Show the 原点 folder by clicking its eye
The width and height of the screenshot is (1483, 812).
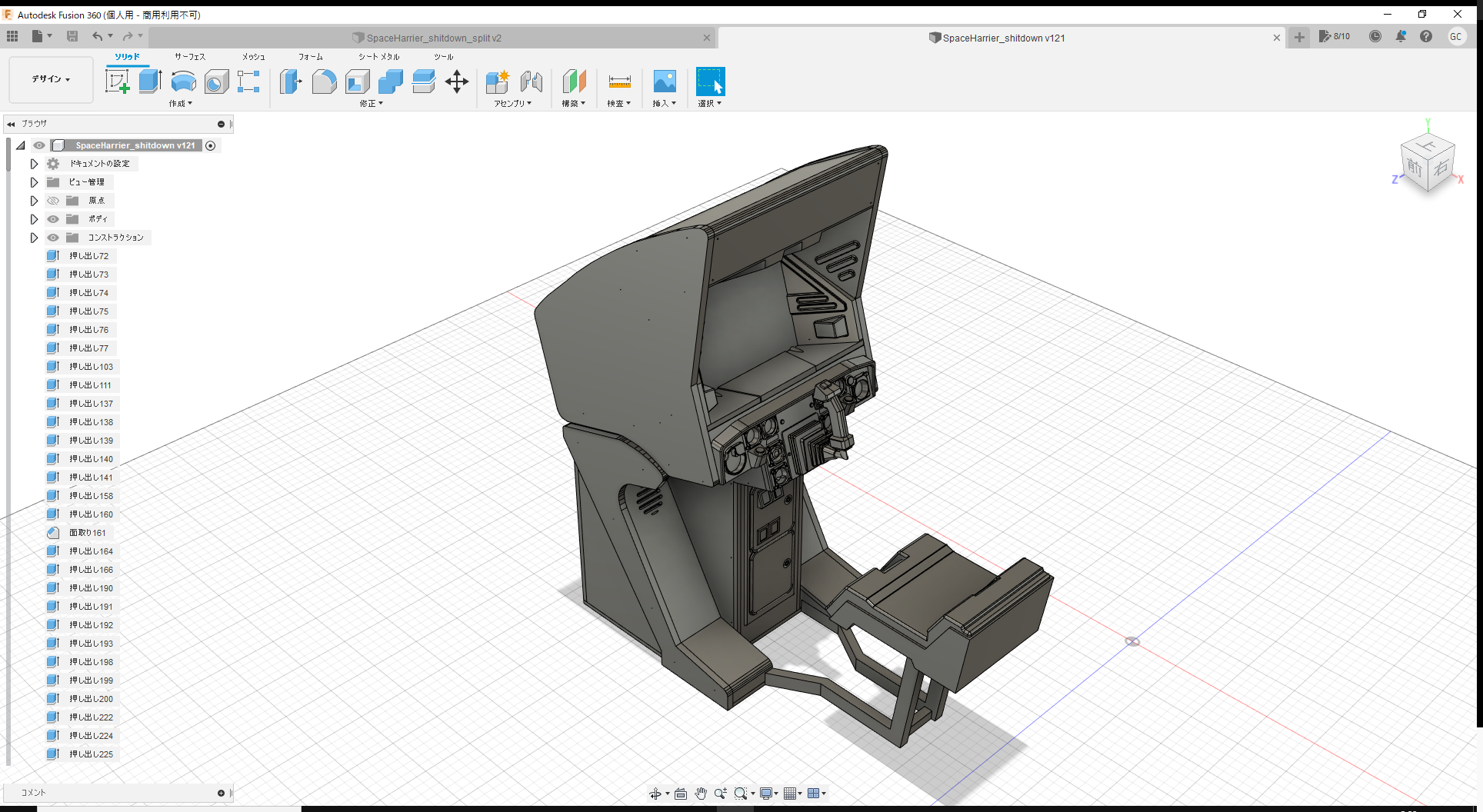pos(52,201)
